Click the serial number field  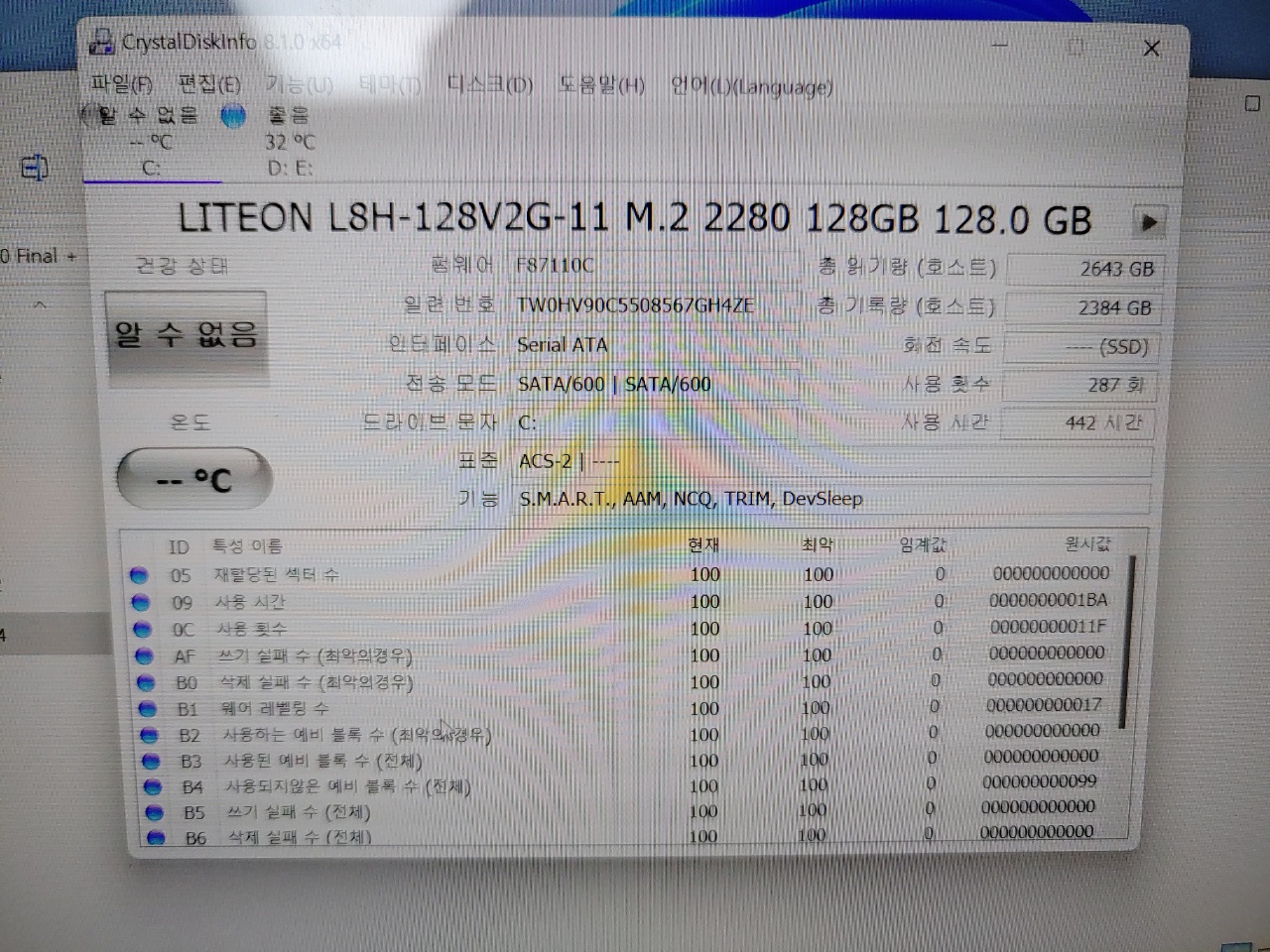[655, 305]
